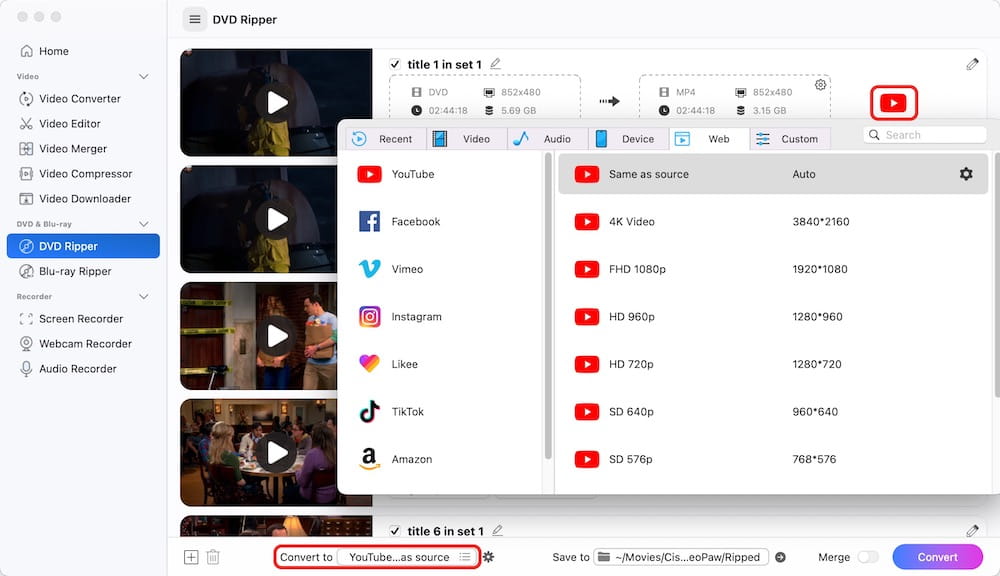Click the preset list scrollbar
Image resolution: width=1000 pixels, height=576 pixels.
[x=996, y=274]
